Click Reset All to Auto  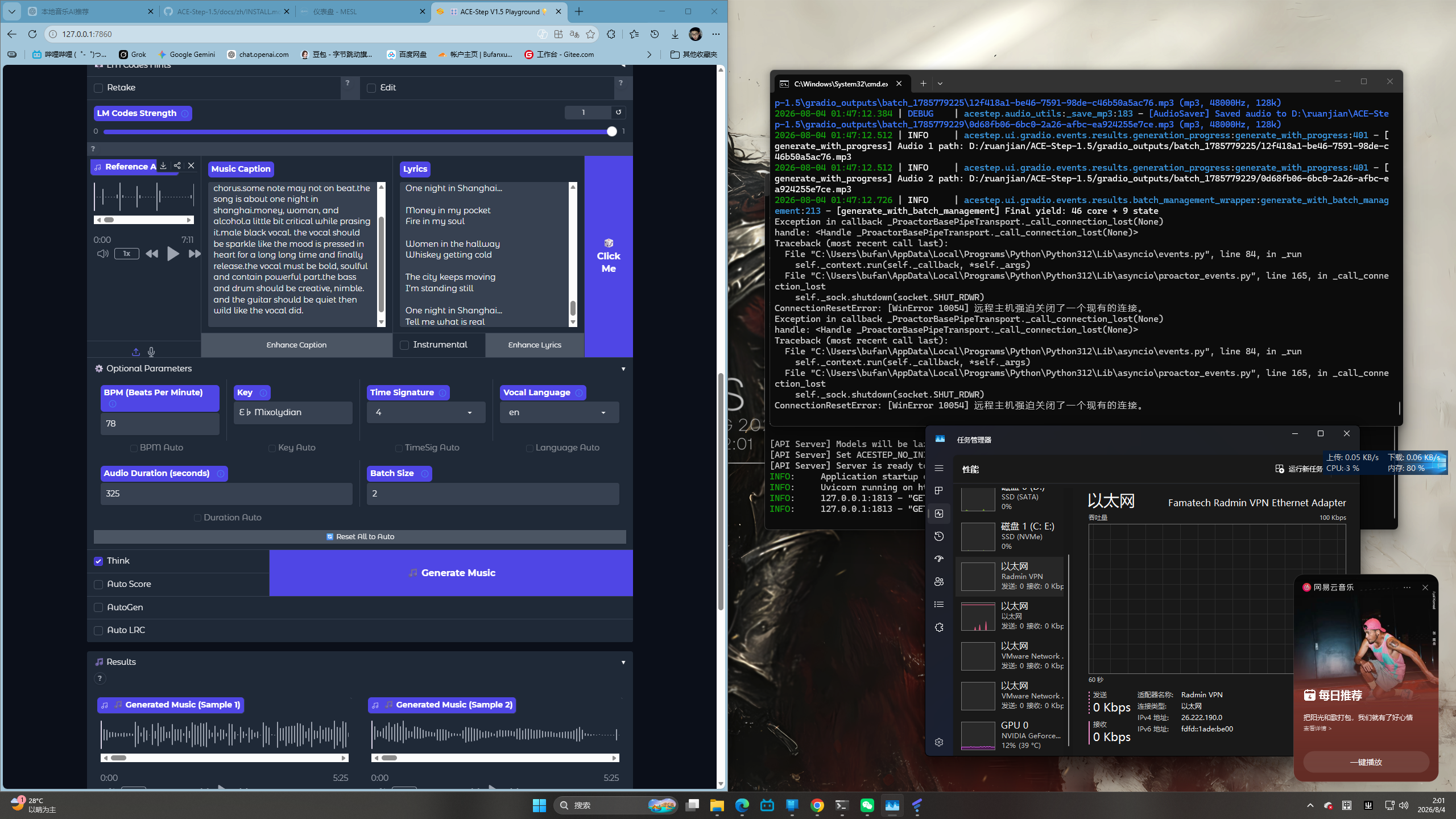tap(360, 537)
